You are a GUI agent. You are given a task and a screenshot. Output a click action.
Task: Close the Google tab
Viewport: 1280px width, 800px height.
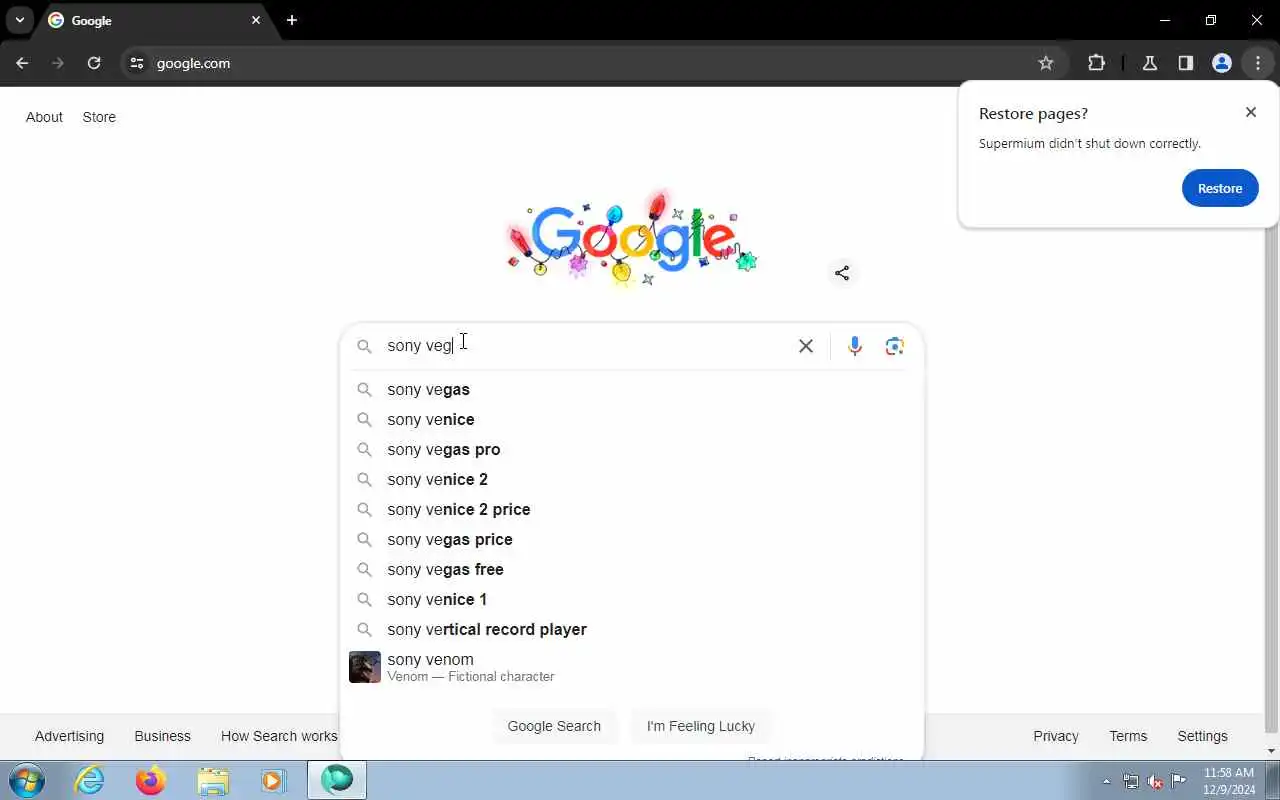click(256, 20)
